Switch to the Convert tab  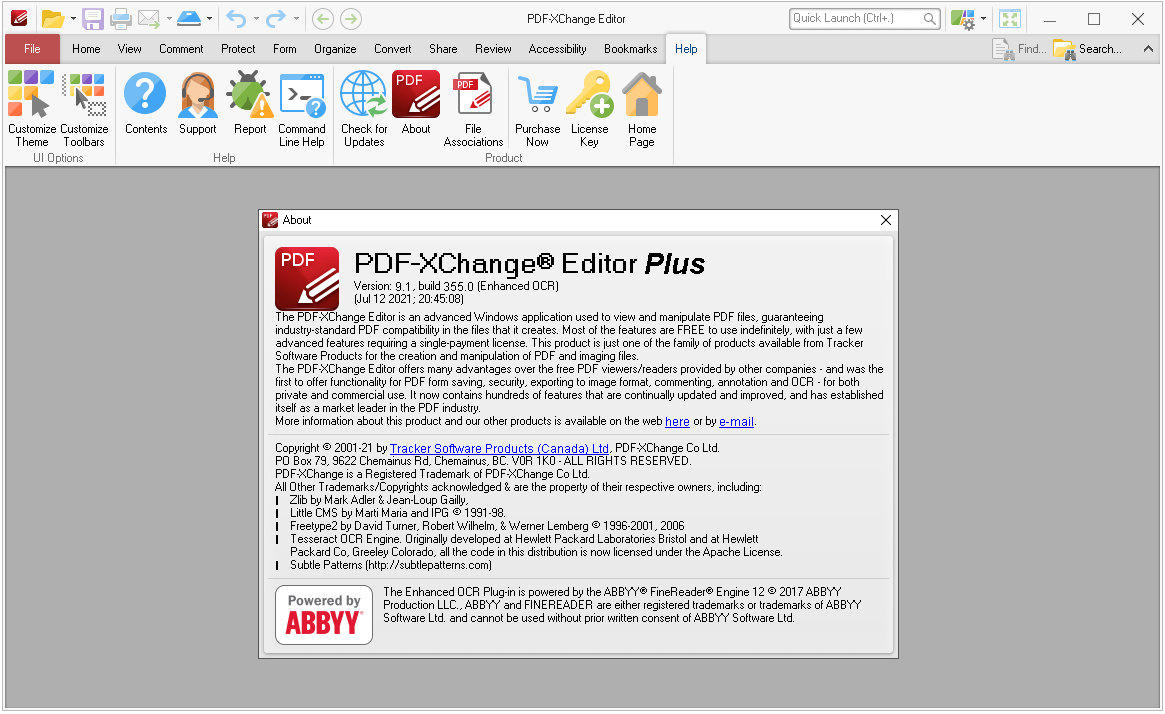pyautogui.click(x=392, y=49)
